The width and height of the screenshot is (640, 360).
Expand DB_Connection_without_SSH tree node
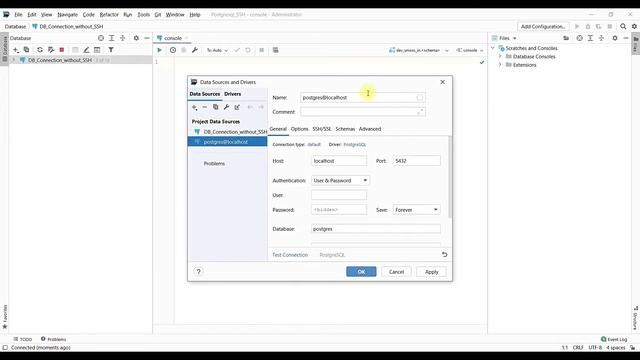(14, 60)
